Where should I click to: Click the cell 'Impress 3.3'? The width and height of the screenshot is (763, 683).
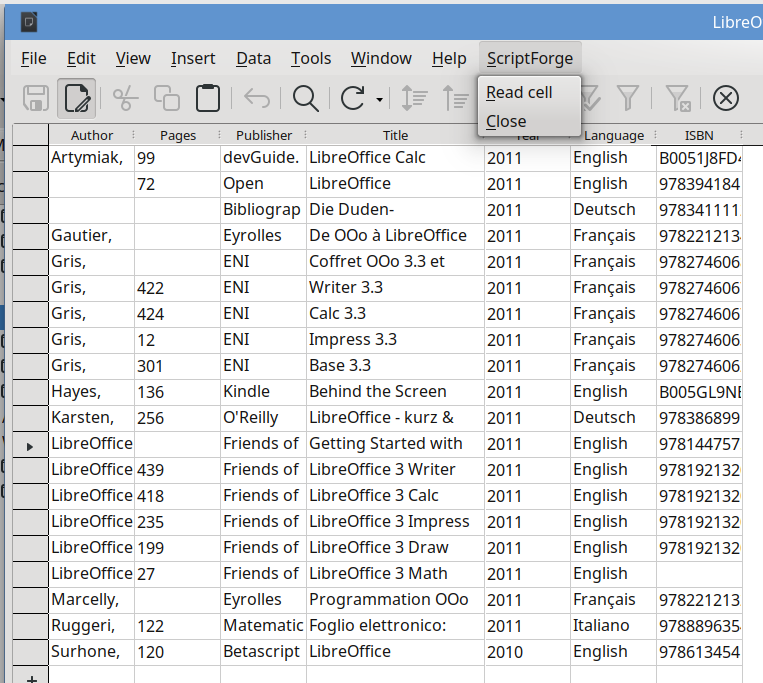click(395, 340)
